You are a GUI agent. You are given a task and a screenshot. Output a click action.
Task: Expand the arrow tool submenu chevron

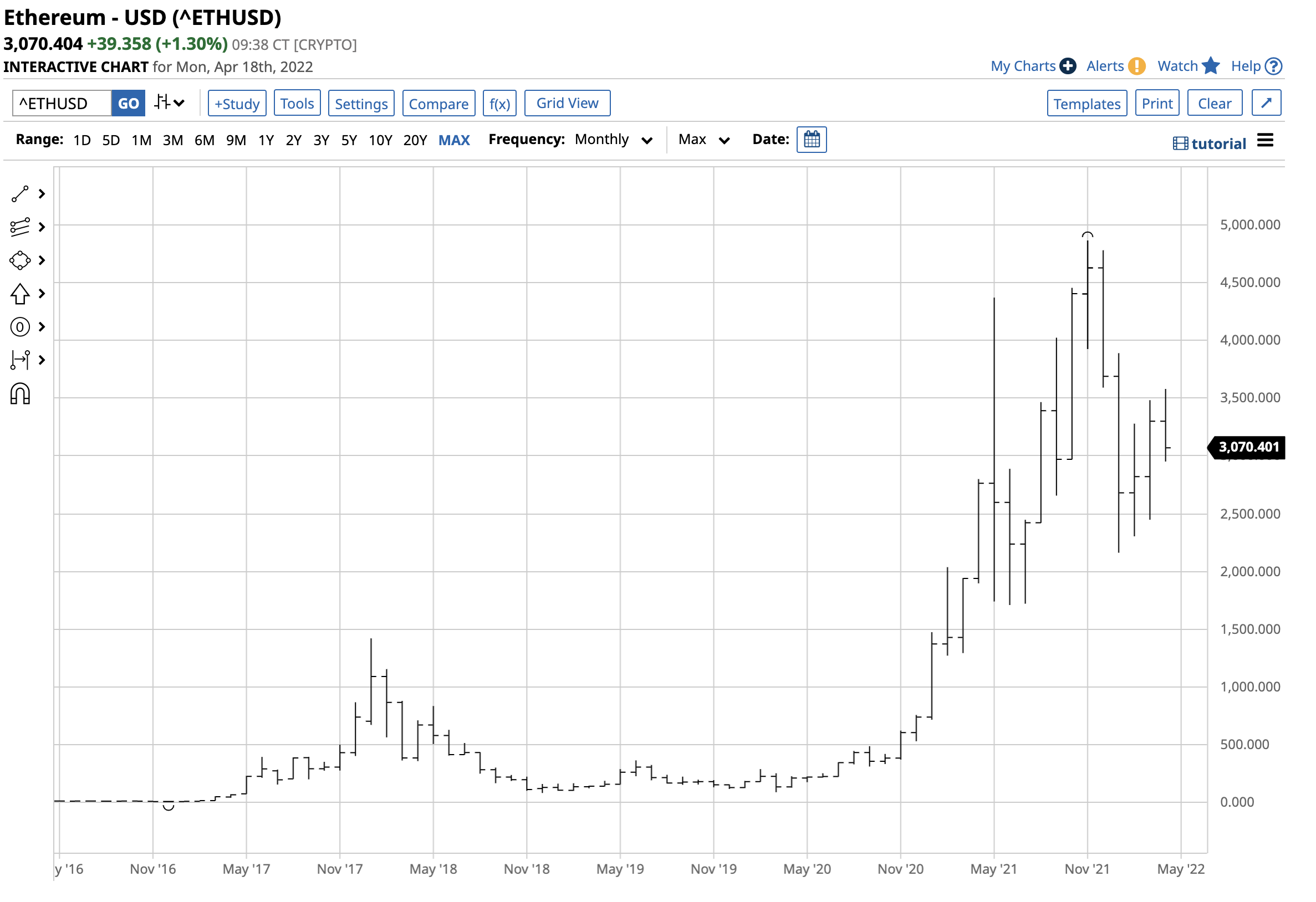[42, 294]
